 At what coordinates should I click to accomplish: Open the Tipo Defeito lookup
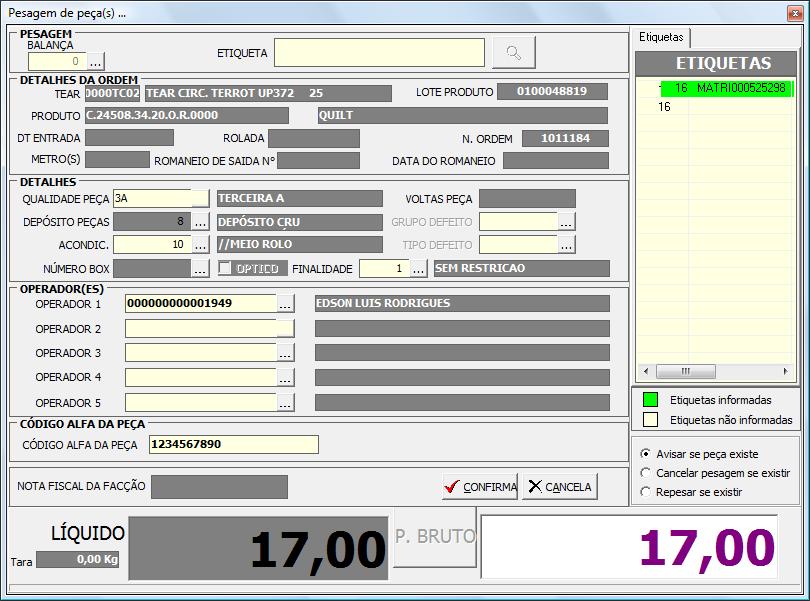(567, 245)
